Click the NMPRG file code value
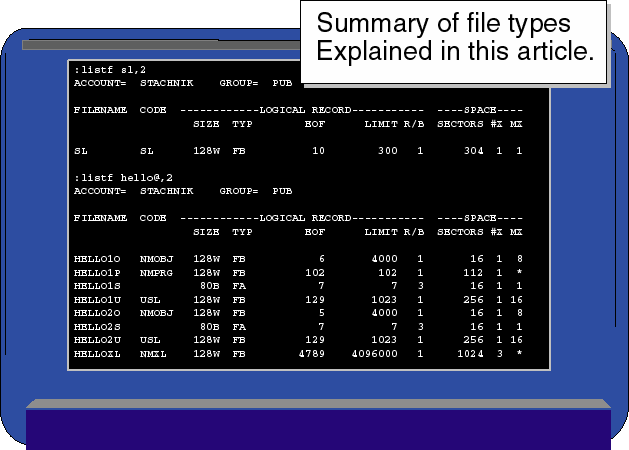The height and width of the screenshot is (450, 629). coord(155,270)
